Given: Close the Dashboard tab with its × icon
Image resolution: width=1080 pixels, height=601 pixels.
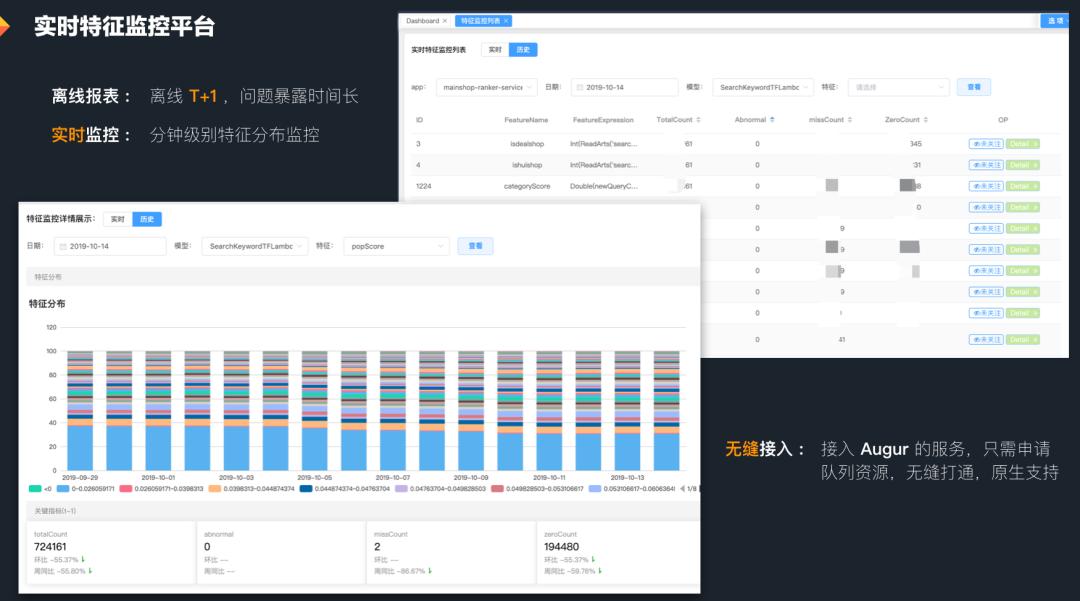Looking at the screenshot, I should [445, 20].
